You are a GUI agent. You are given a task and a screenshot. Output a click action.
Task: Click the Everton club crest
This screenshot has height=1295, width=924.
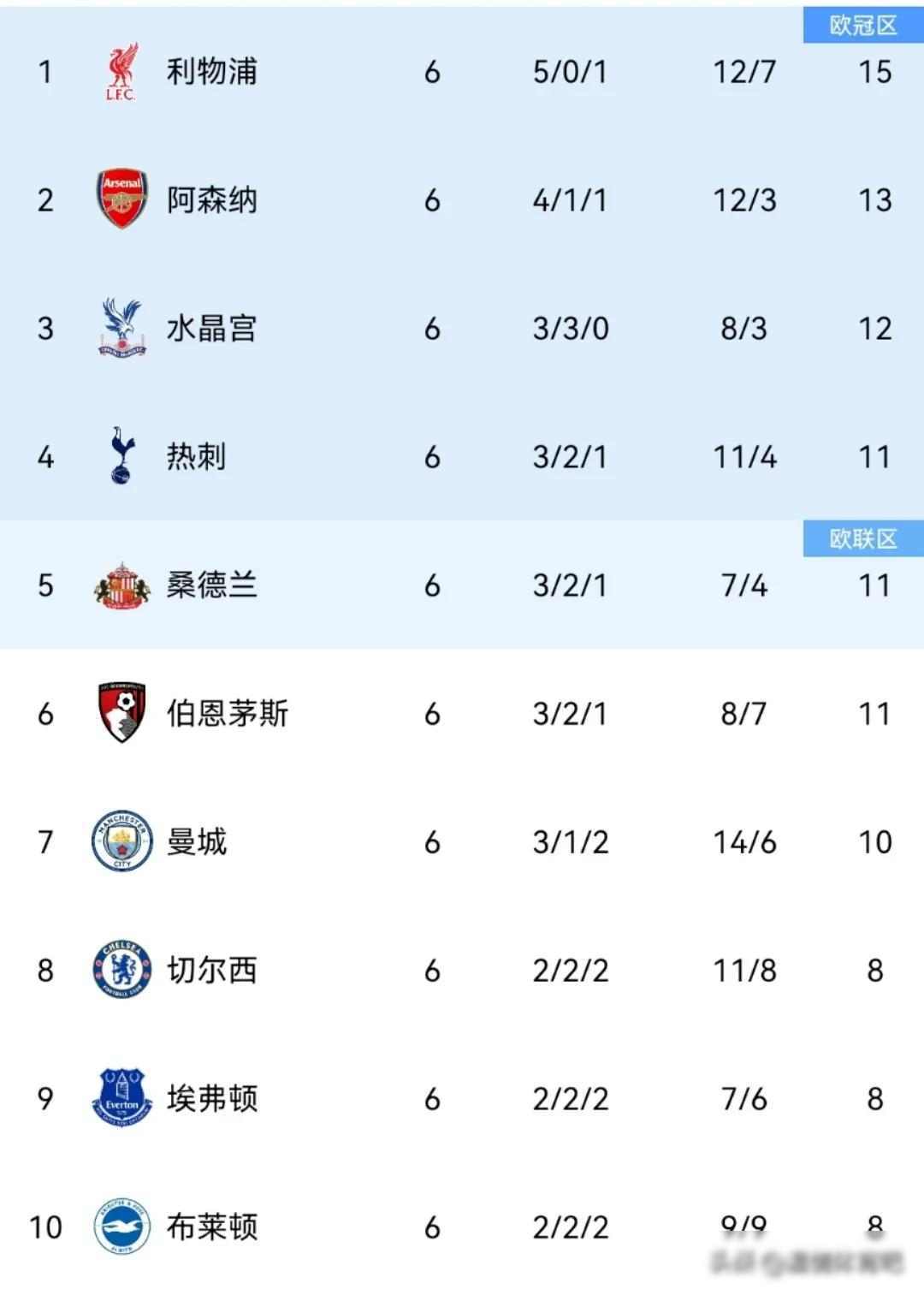click(121, 1097)
